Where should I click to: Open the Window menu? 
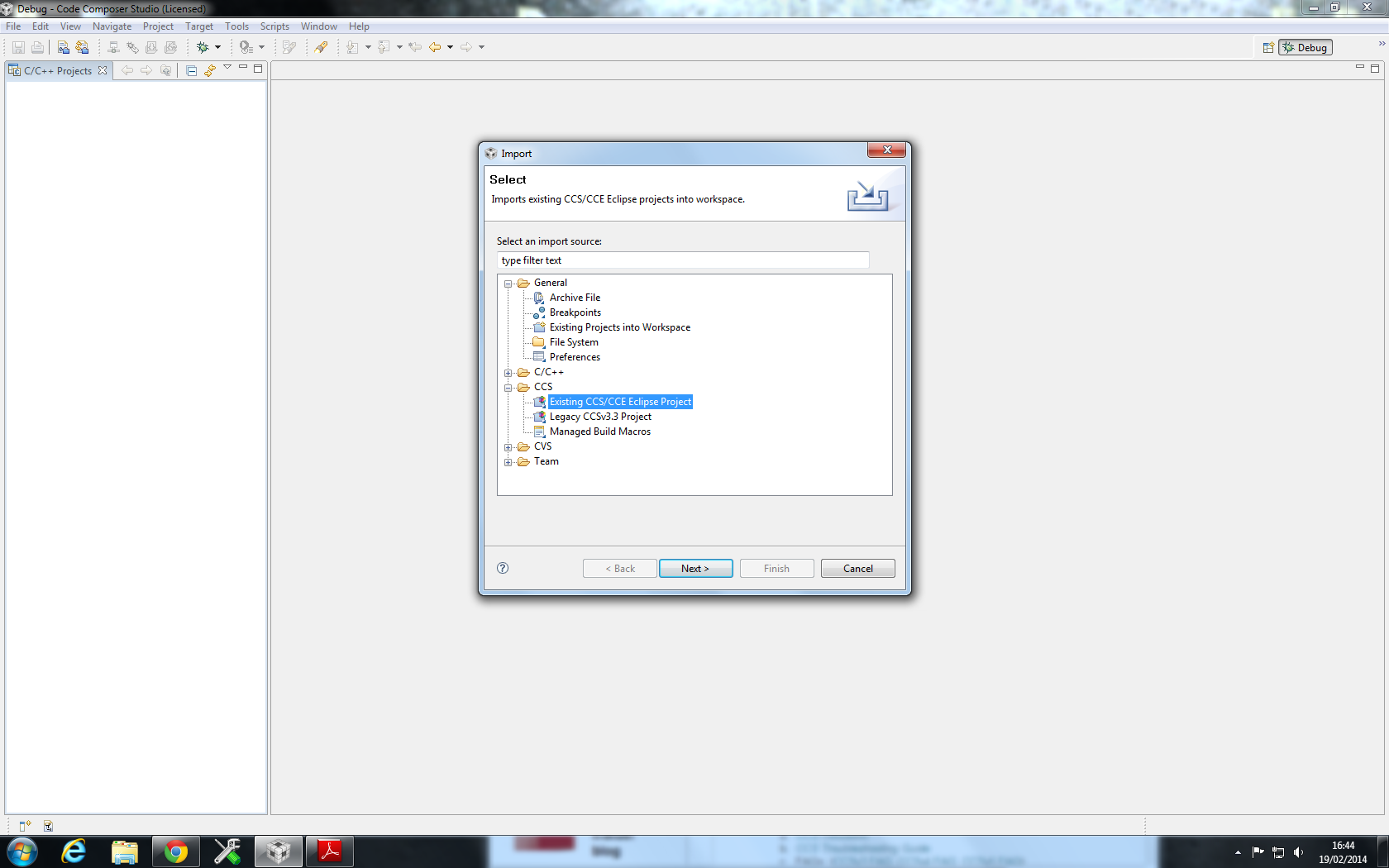(x=318, y=26)
